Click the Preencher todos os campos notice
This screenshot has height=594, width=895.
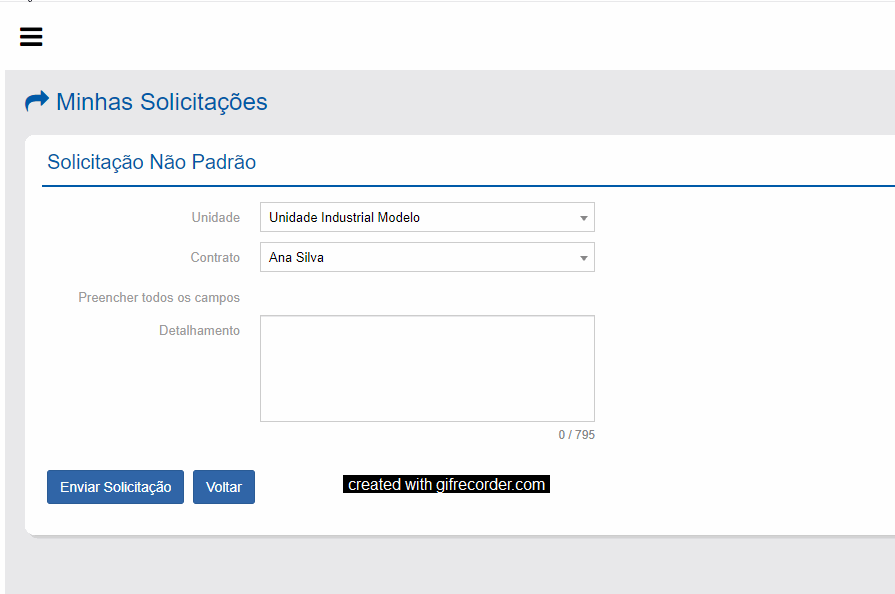[159, 297]
